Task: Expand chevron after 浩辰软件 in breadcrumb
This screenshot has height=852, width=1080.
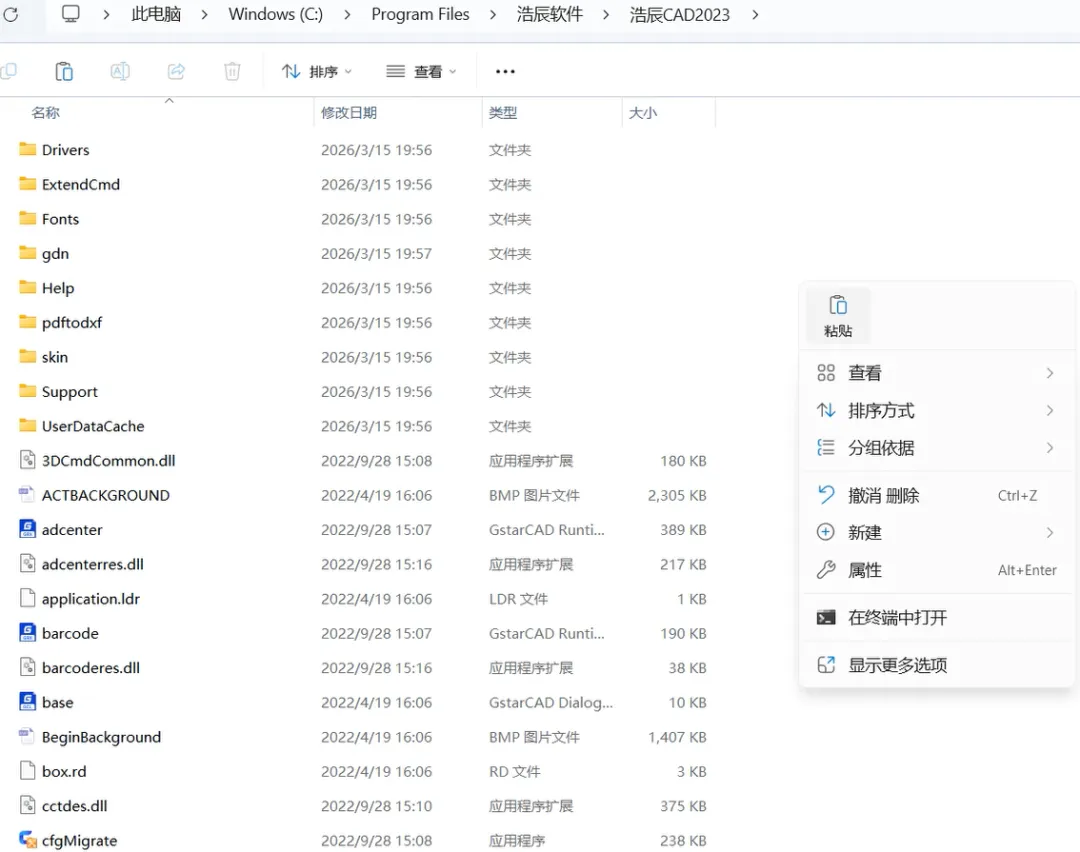Action: (x=605, y=14)
